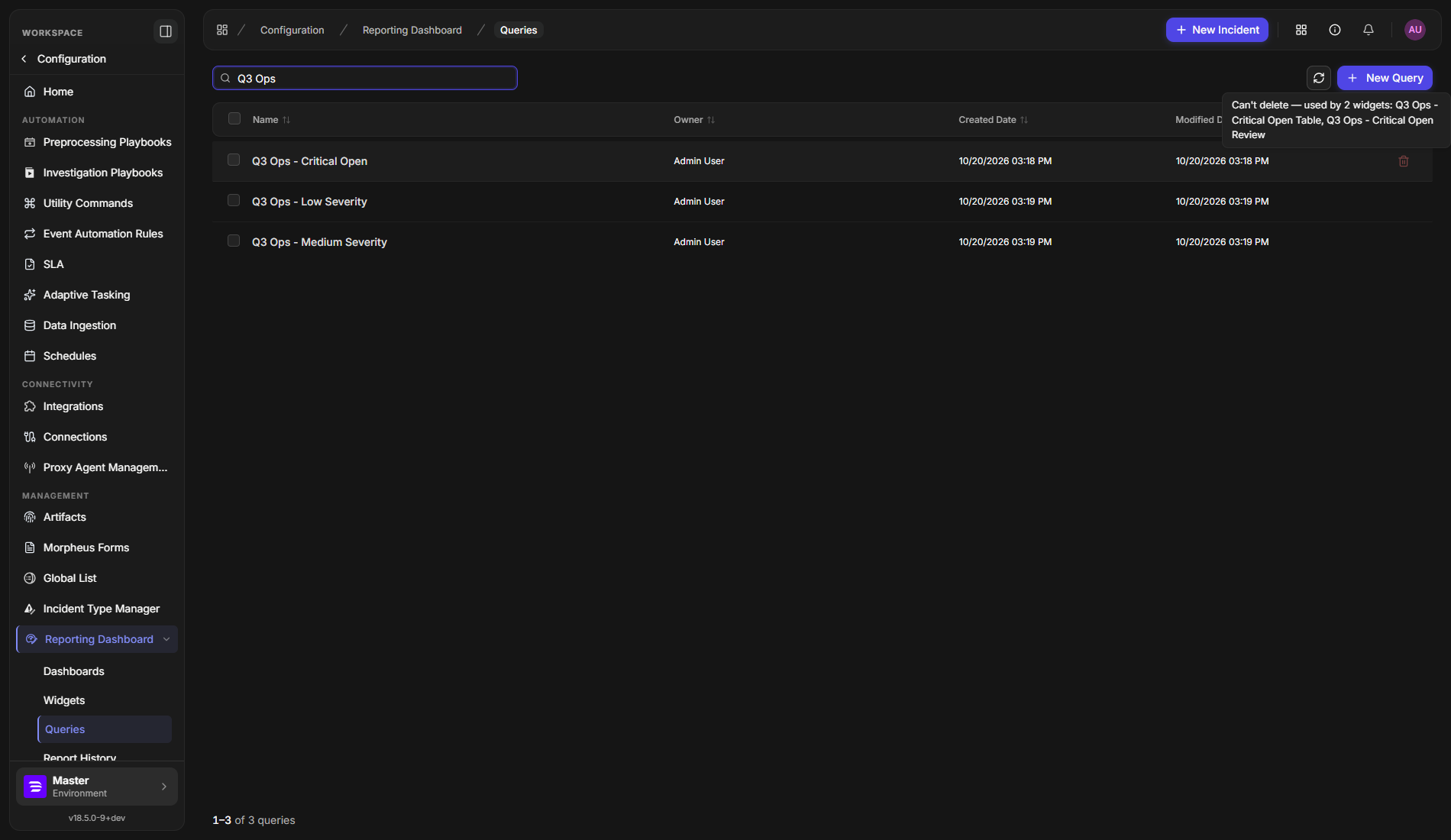1451x840 pixels.
Task: Open the notifications bell icon
Action: pos(1368,30)
